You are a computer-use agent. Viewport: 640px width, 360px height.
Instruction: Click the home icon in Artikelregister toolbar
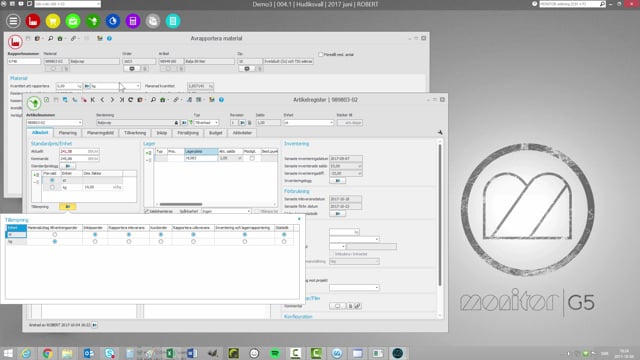pyautogui.click(x=162, y=100)
